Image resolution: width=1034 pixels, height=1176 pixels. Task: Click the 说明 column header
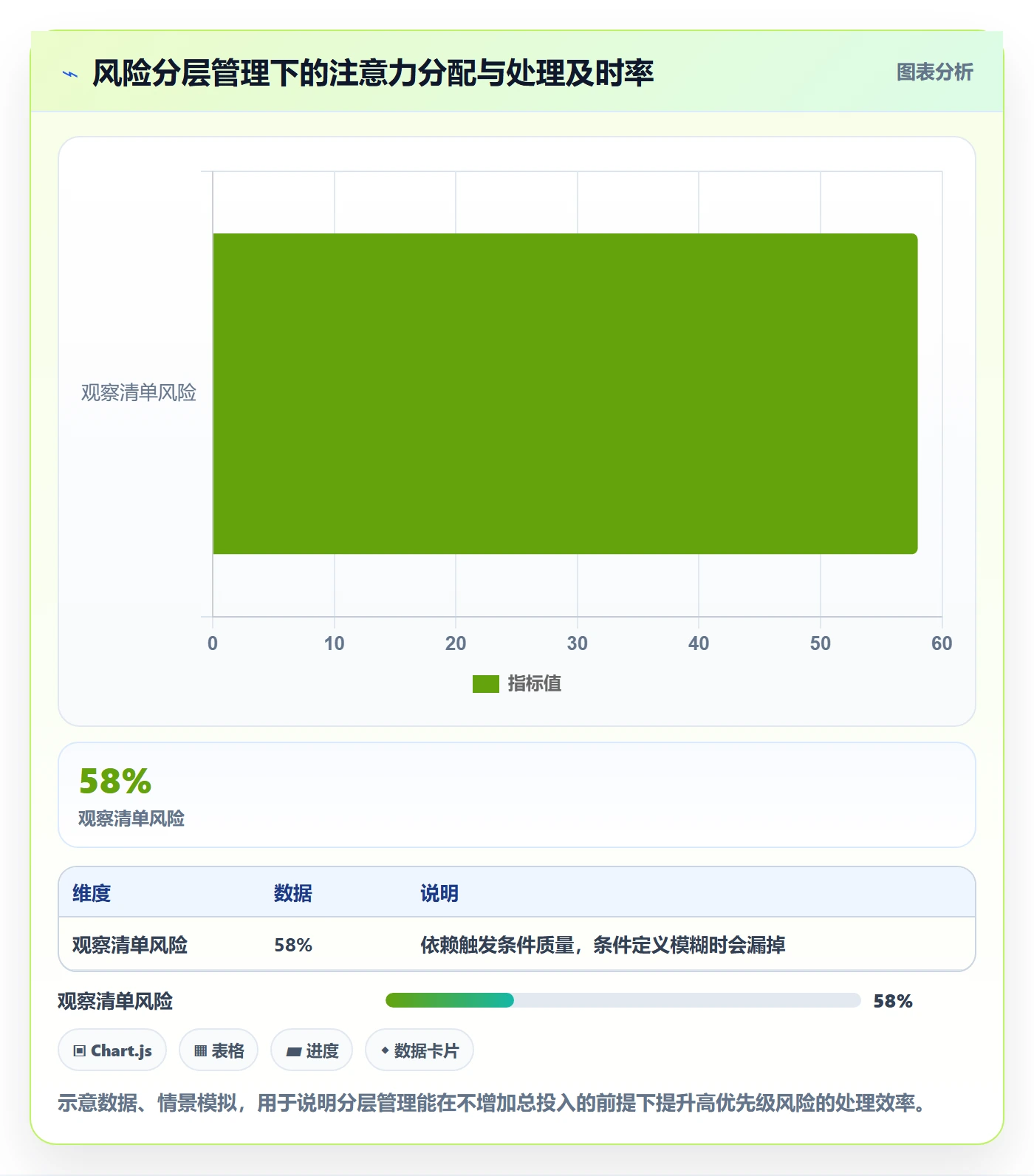coord(439,893)
